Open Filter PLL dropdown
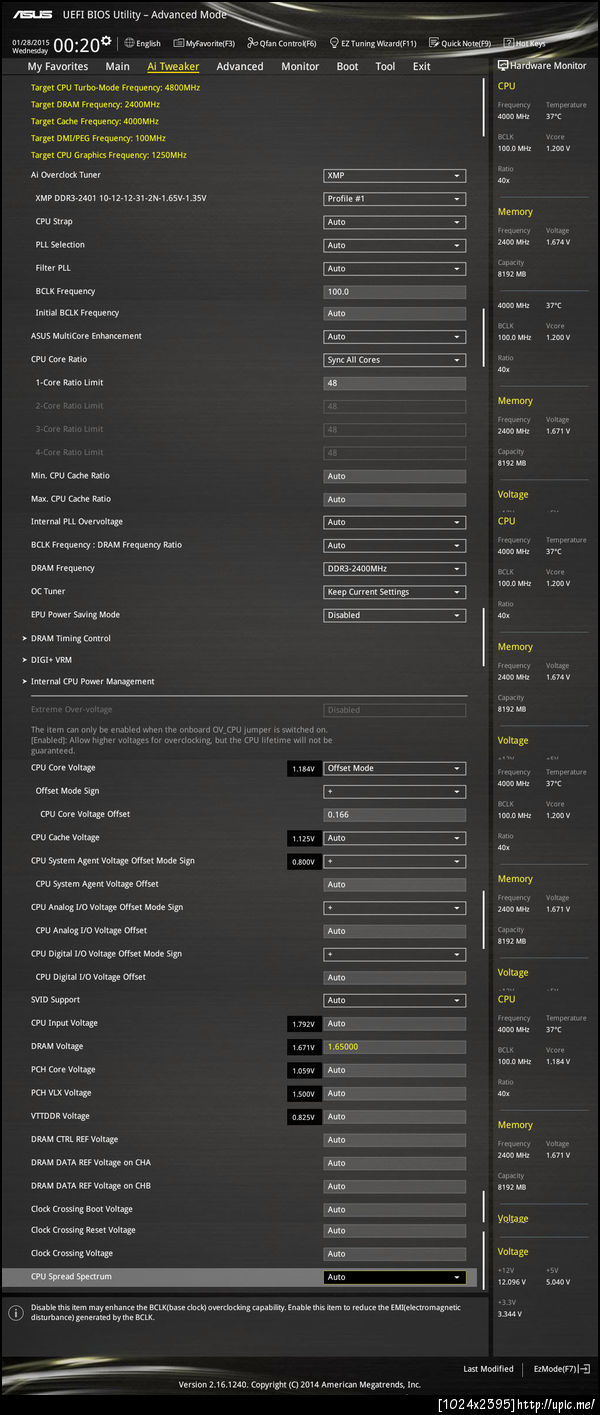Viewport: 600px width, 1415px height. (395, 268)
